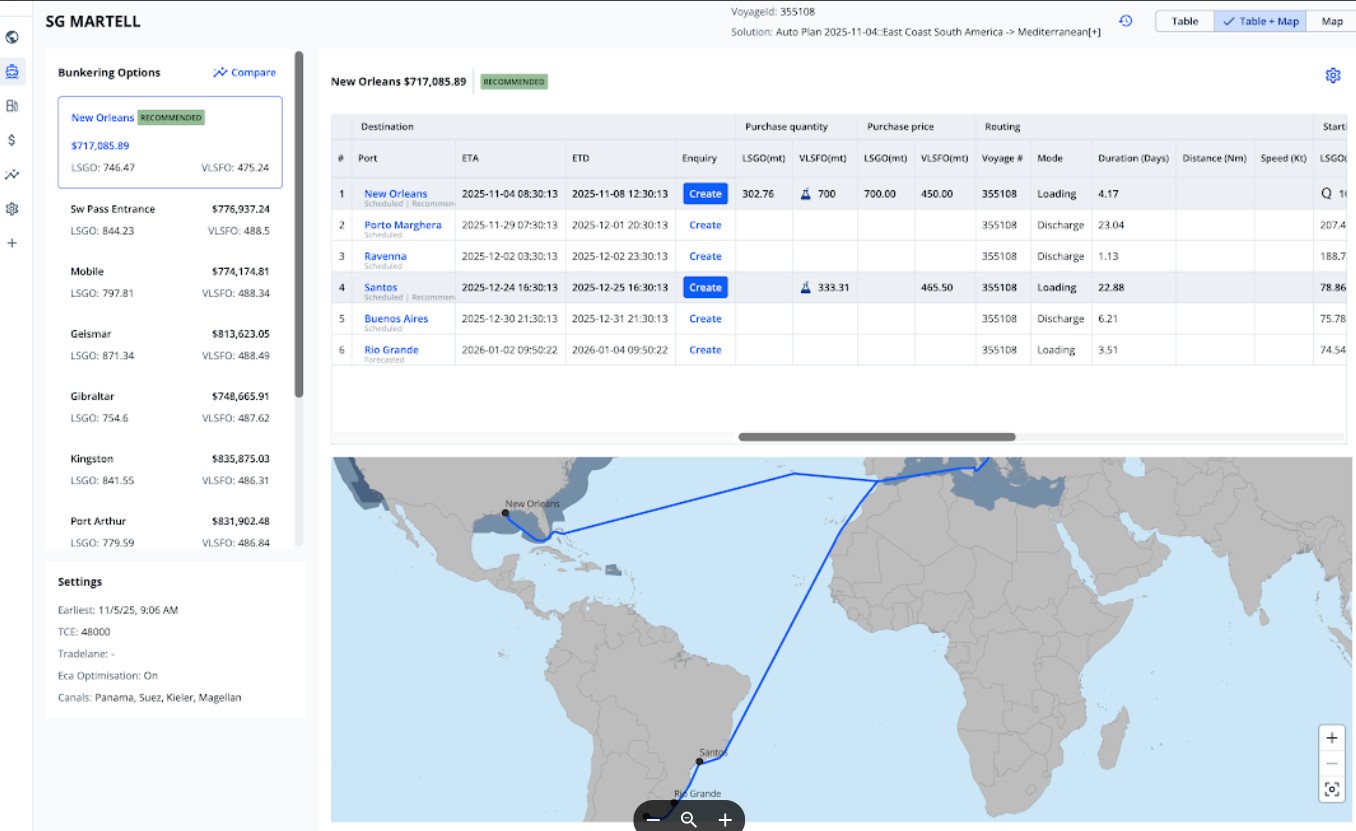Open the history clock icon near header
This screenshot has width=1356, height=831.
[x=1126, y=21]
